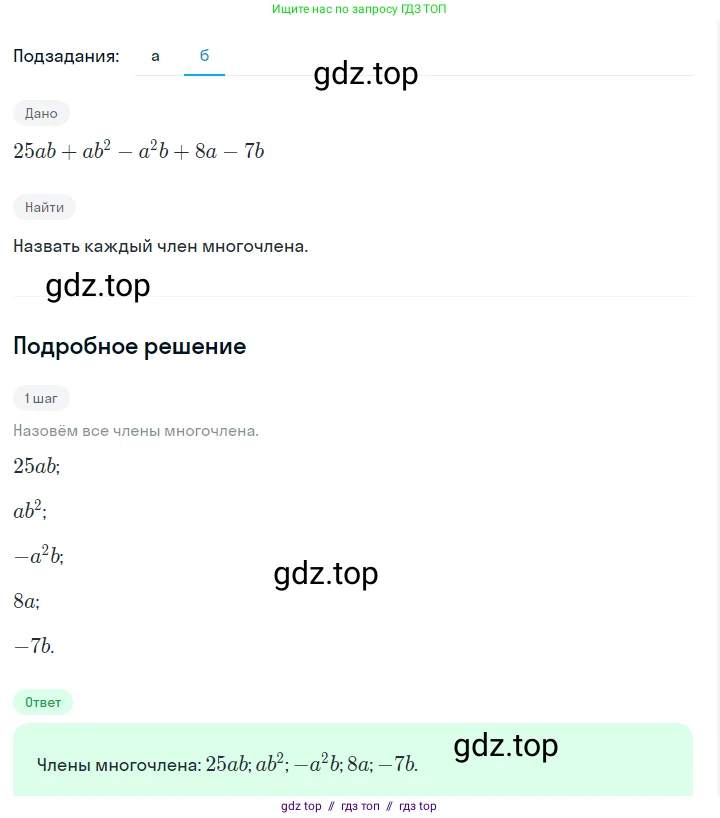
Task: Click the "−7b." term in step 1
Action: [x=34, y=646]
